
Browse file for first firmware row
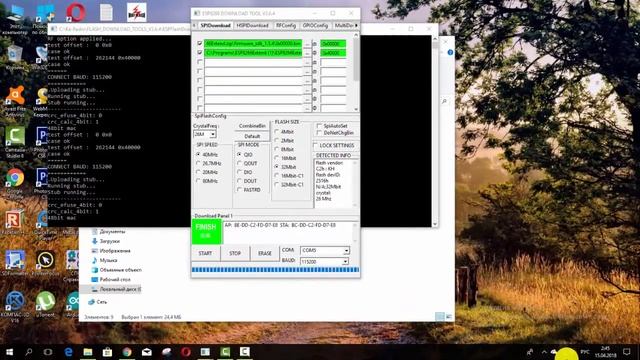tap(307, 43)
